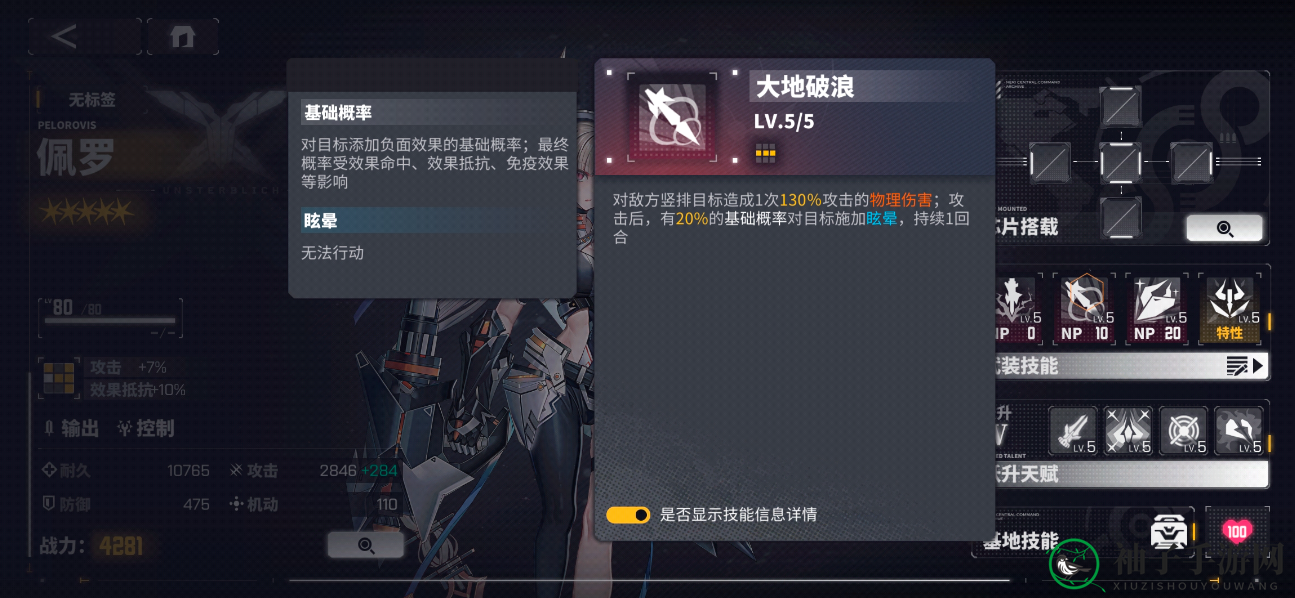Select the center chip slot
The image size is (1295, 598).
[x=1120, y=161]
